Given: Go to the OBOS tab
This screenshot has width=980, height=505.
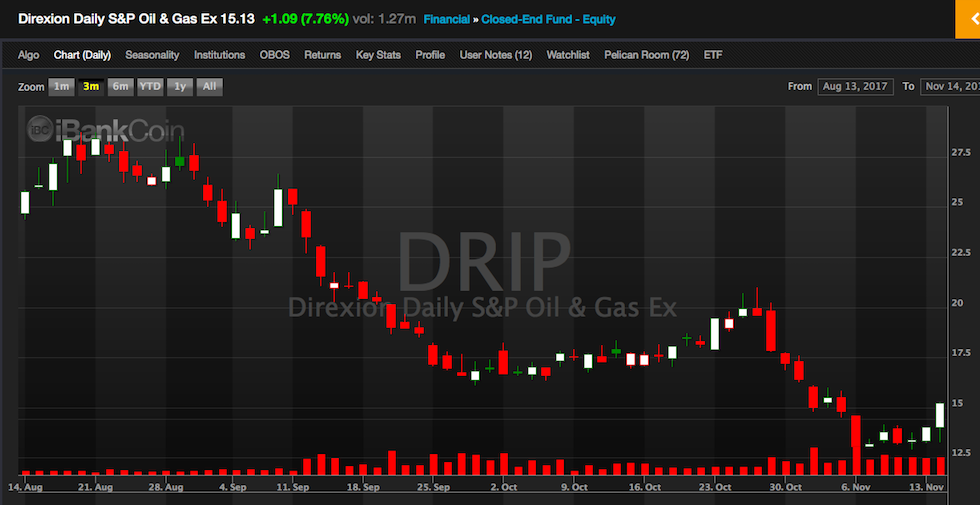Looking at the screenshot, I should (275, 55).
